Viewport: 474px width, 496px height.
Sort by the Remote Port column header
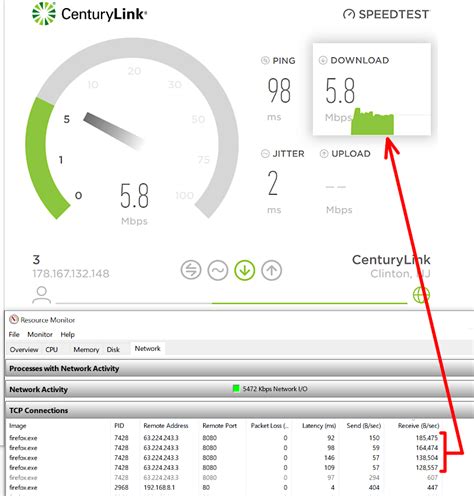click(x=220, y=426)
